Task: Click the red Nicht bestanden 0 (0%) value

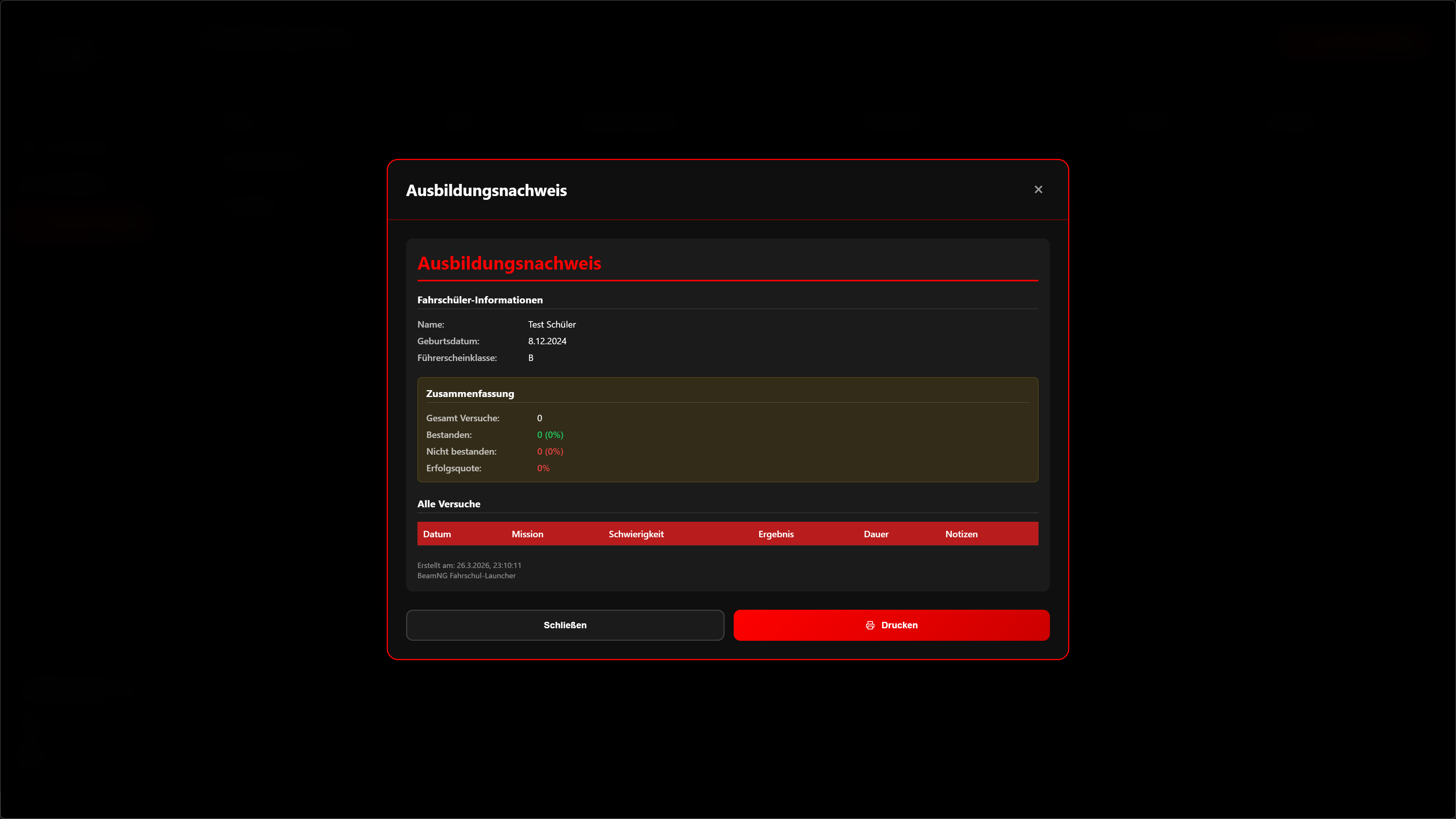Action: (549, 452)
